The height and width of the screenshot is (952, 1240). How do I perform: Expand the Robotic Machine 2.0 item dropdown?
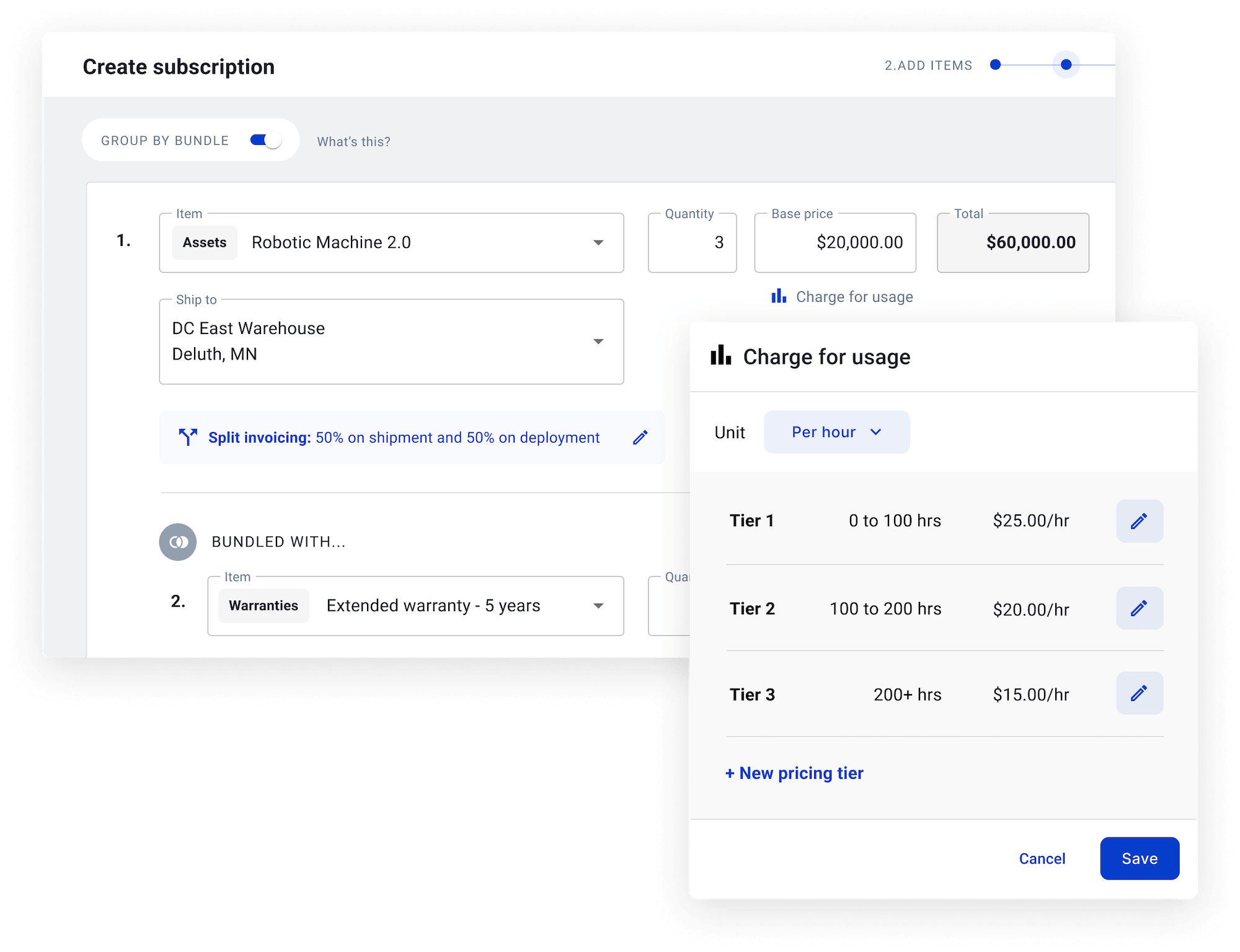[x=598, y=243]
